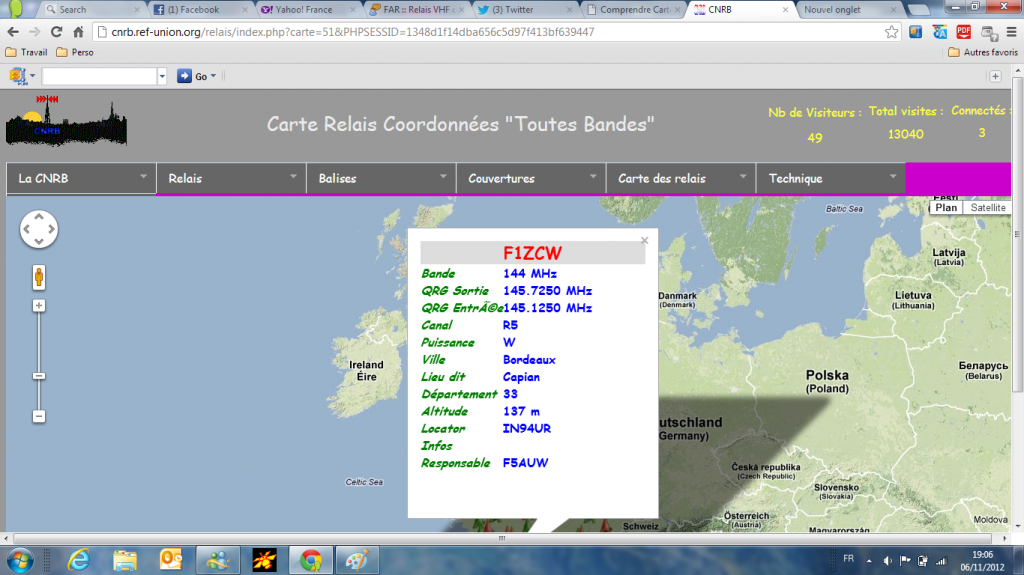
Task: Open Paint from the taskbar
Action: [357, 561]
